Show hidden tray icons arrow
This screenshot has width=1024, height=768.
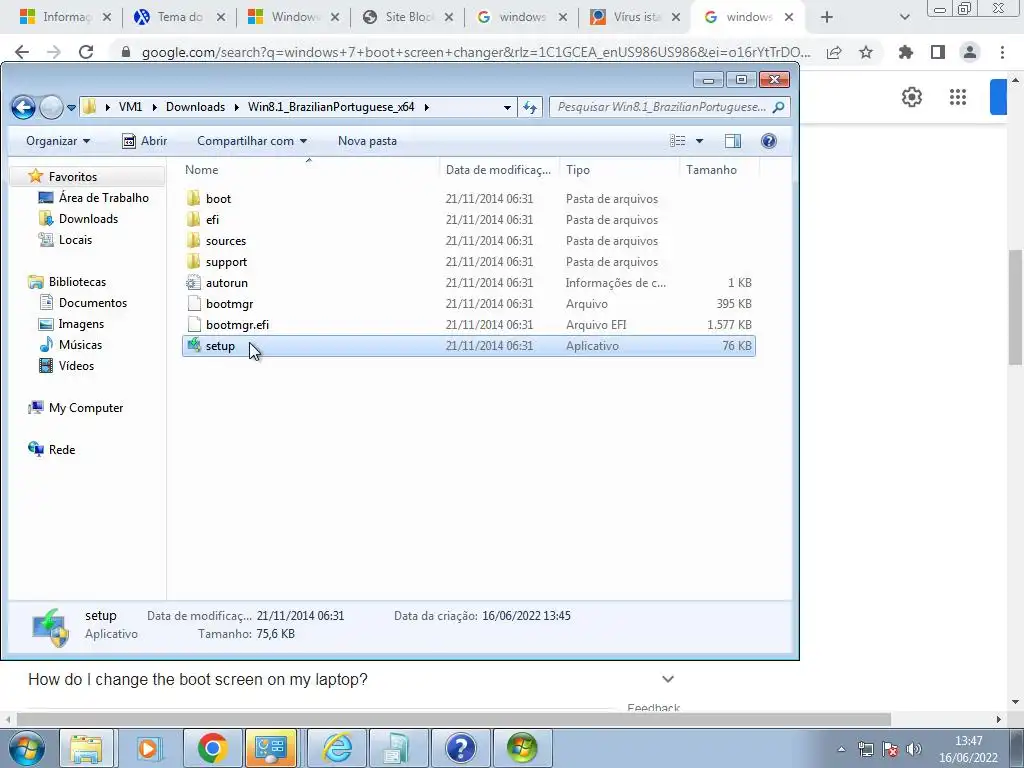click(x=841, y=749)
